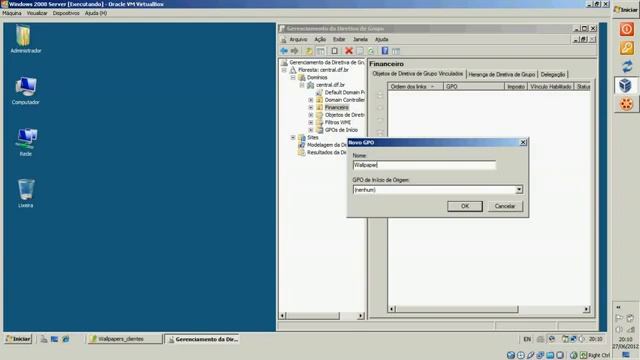The height and width of the screenshot is (360, 640).
Task: Select the Default Domain Policy tree item
Action: tap(344, 93)
